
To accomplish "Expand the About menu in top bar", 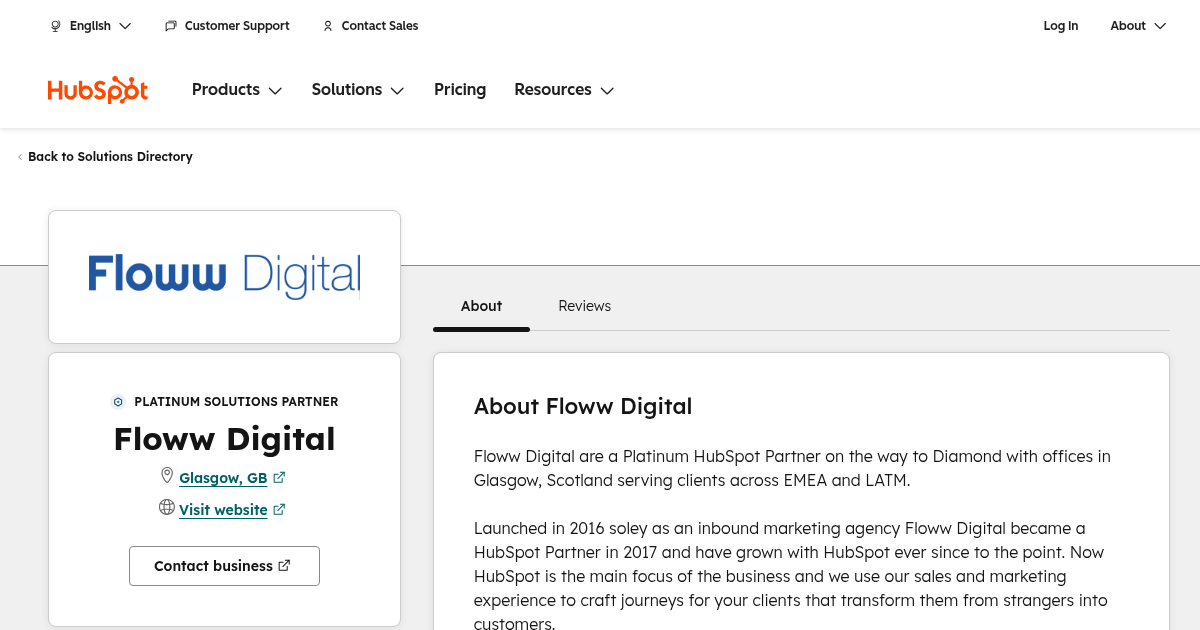I will (1138, 26).
